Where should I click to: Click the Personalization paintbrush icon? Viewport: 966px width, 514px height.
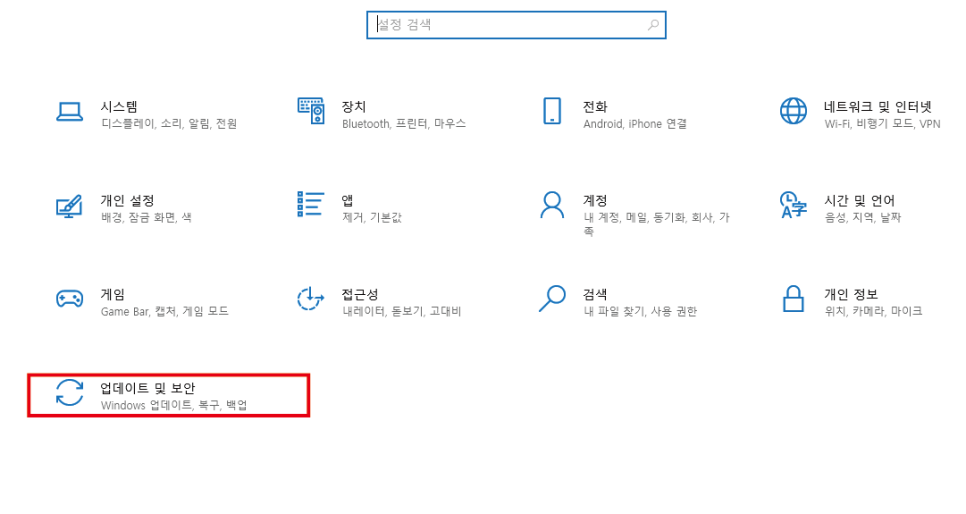tap(70, 206)
